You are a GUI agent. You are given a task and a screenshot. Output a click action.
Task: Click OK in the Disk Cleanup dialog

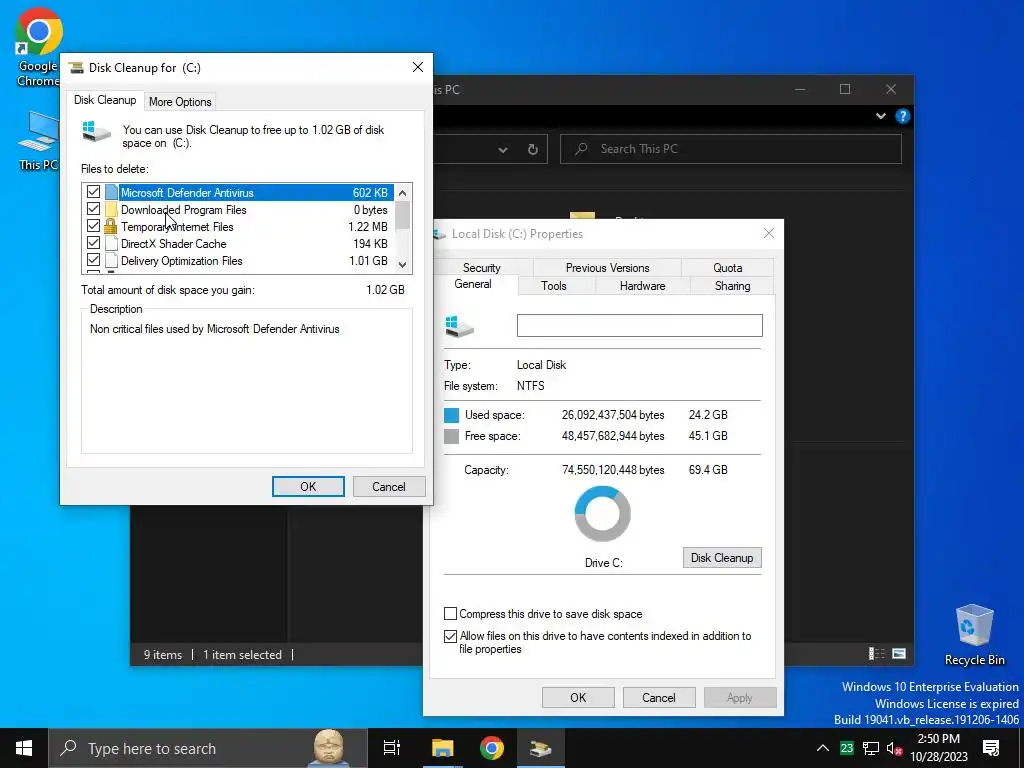coord(308,487)
